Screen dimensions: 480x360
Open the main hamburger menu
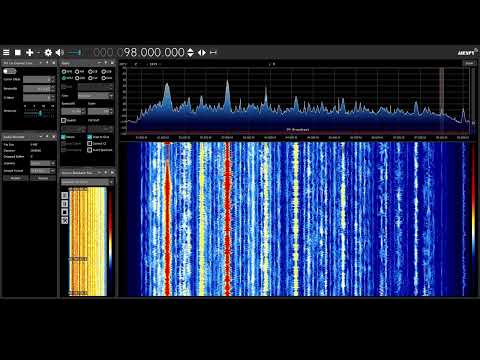(6, 53)
